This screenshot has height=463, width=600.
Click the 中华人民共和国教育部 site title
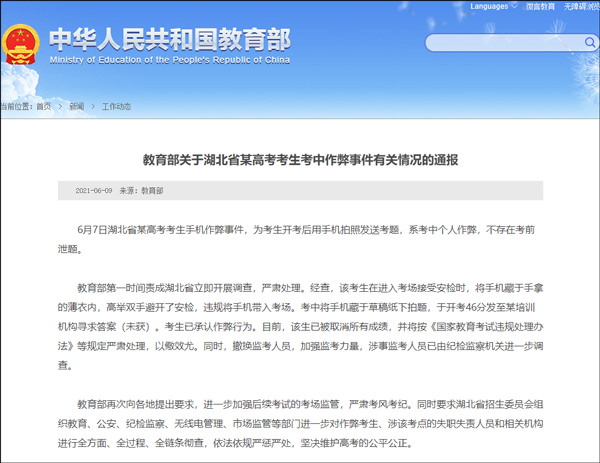[x=170, y=39]
